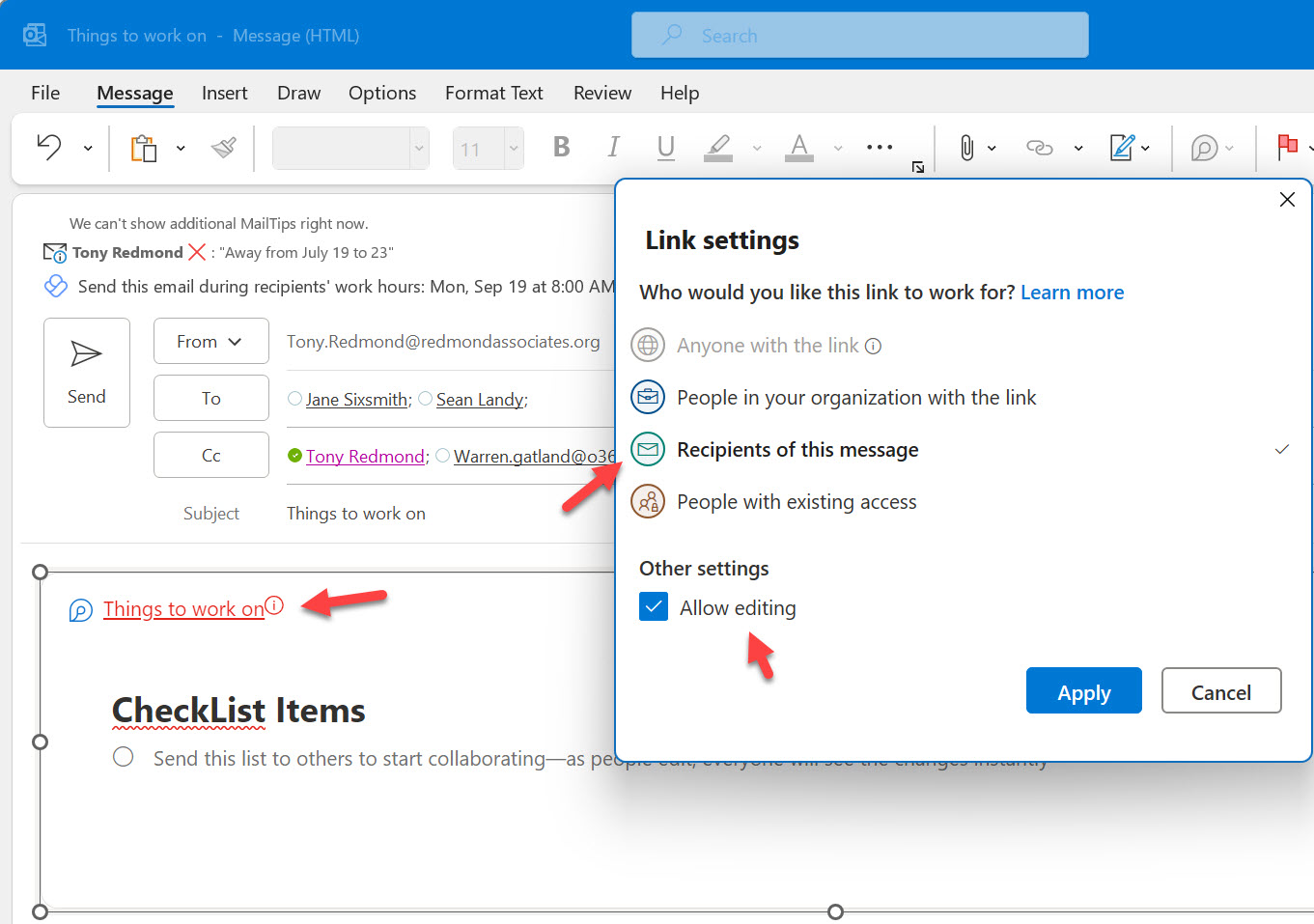The image size is (1314, 924).
Task: Open the Help tab
Action: (x=680, y=93)
